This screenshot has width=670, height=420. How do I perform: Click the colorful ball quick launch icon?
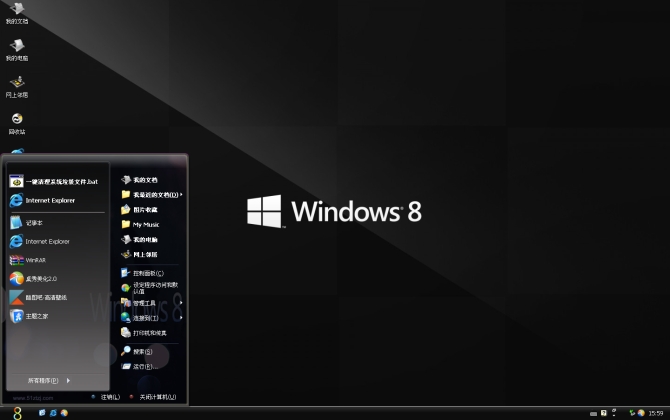[64, 413]
